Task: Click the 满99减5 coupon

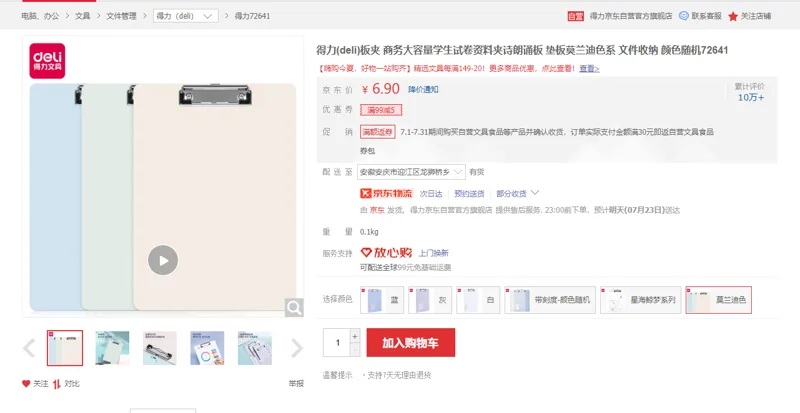Action: coord(381,110)
